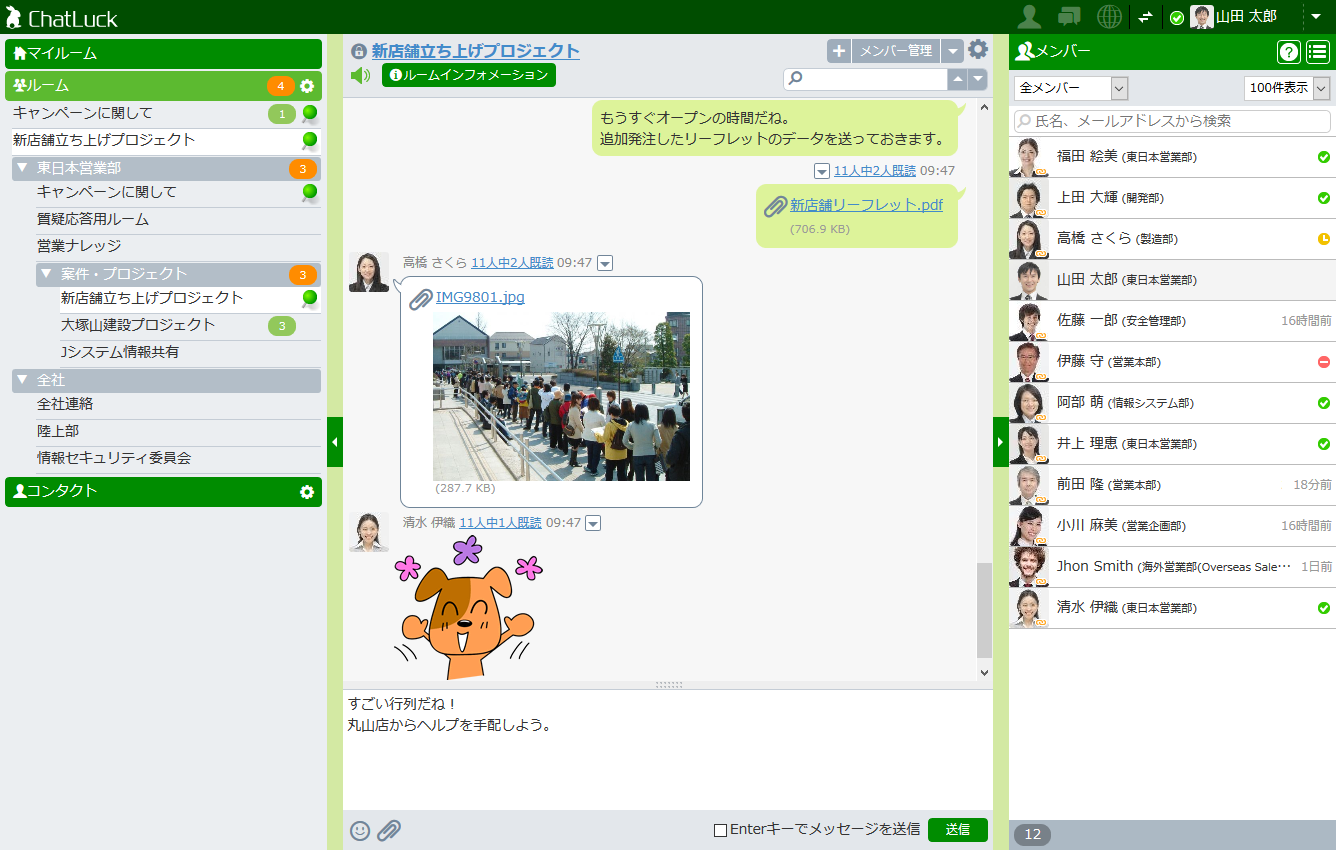Image resolution: width=1336 pixels, height=850 pixels.
Task: Open the room settings gear icon
Action: click(x=977, y=49)
